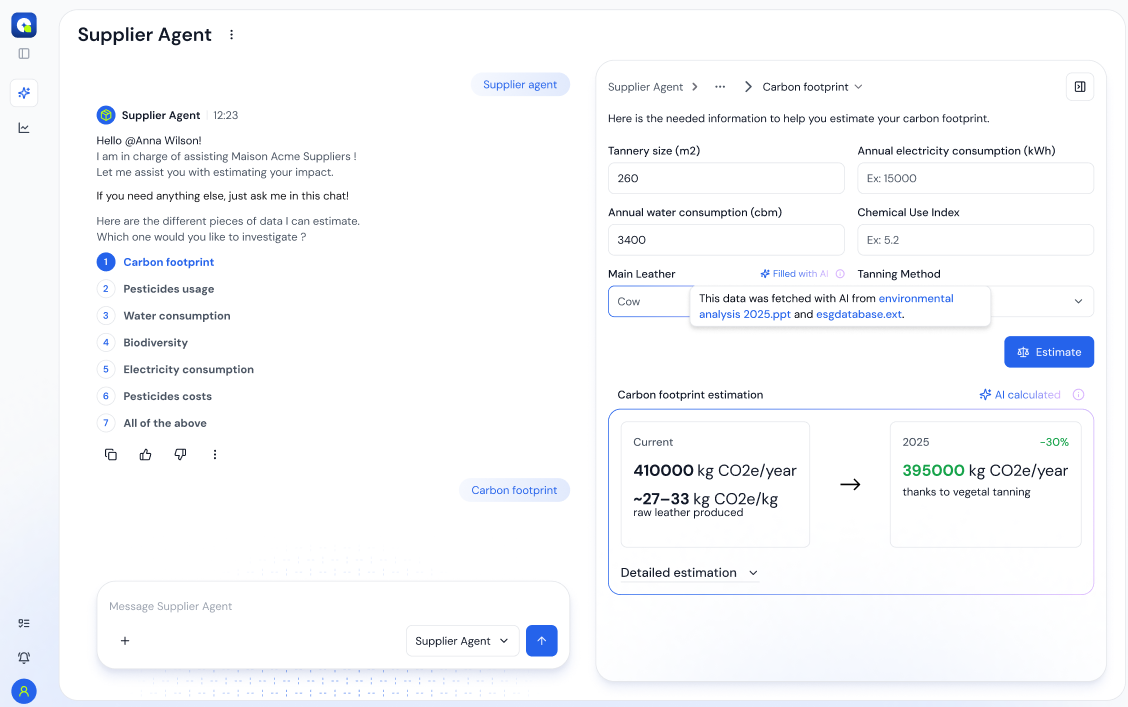Choose the Biodiversity option from list
Viewport: 1128px width, 707px height.
[x=155, y=343]
